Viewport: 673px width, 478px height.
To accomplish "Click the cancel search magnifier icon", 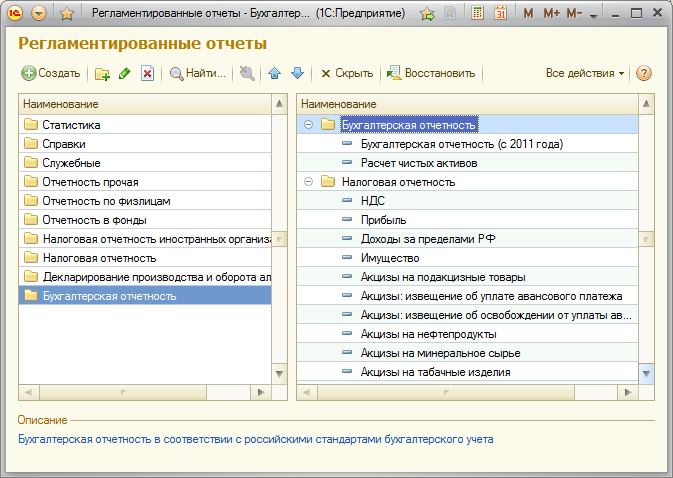I will pos(247,73).
